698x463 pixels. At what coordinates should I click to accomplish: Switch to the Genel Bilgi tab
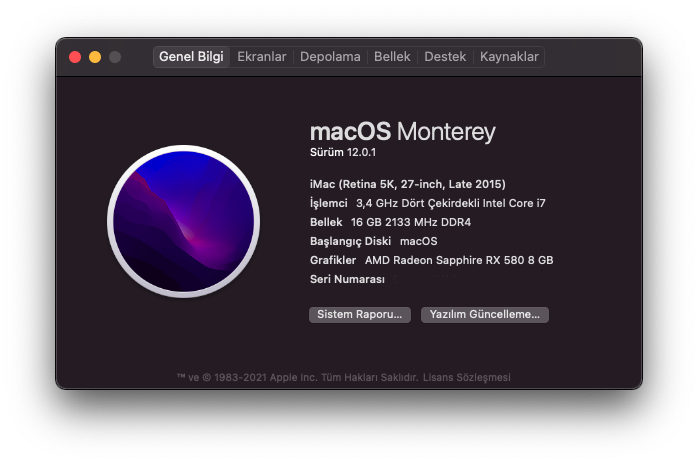pos(191,57)
